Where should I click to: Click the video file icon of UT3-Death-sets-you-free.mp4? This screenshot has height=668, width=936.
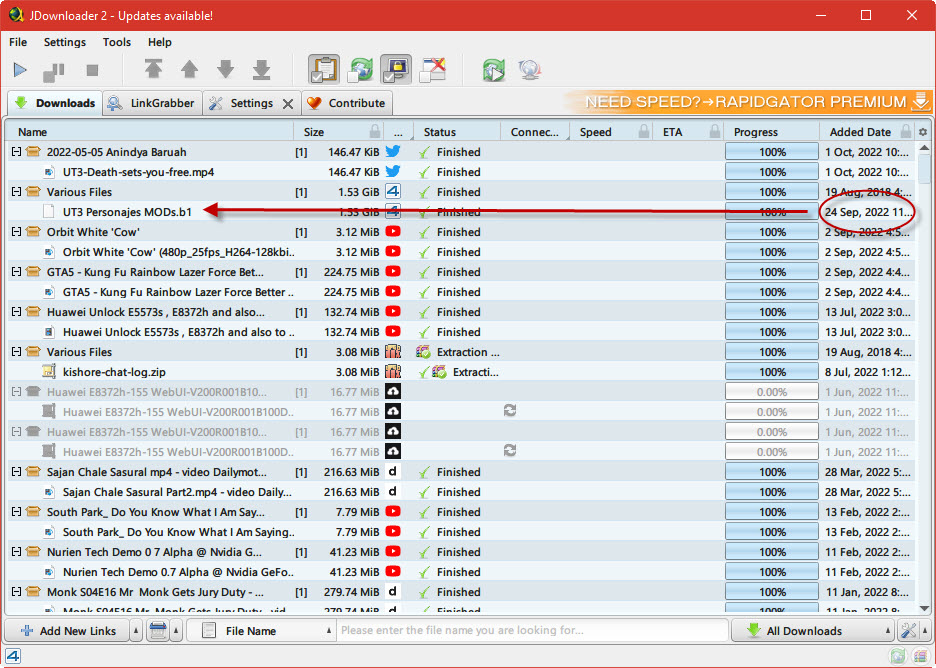[x=49, y=172]
